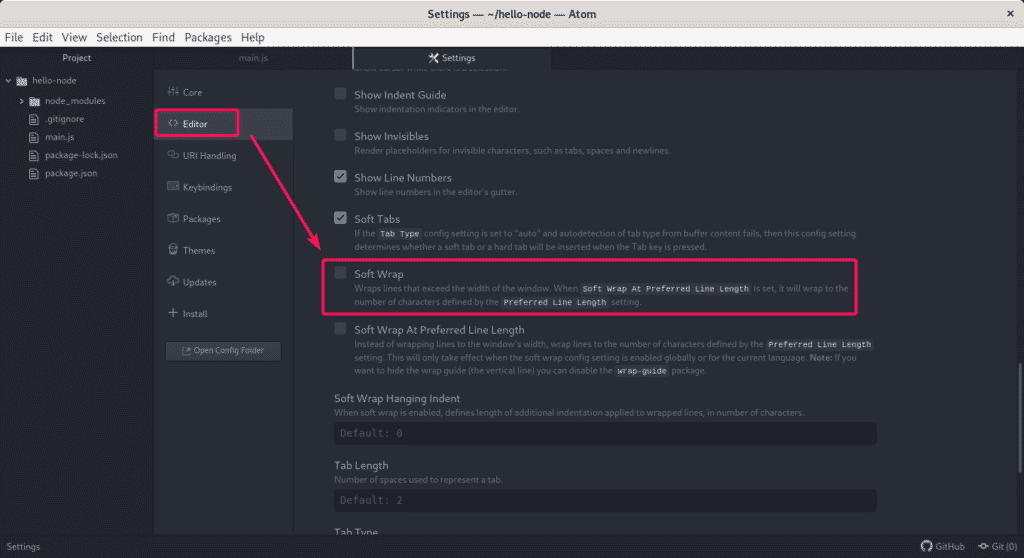Viewport: 1024px width, 558px height.
Task: Click the Settings label in status bar
Action: 23,546
